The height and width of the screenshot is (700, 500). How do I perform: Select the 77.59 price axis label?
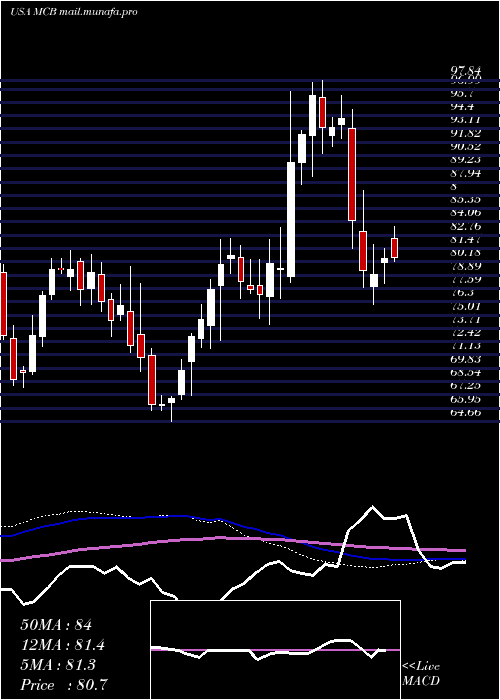(466, 279)
